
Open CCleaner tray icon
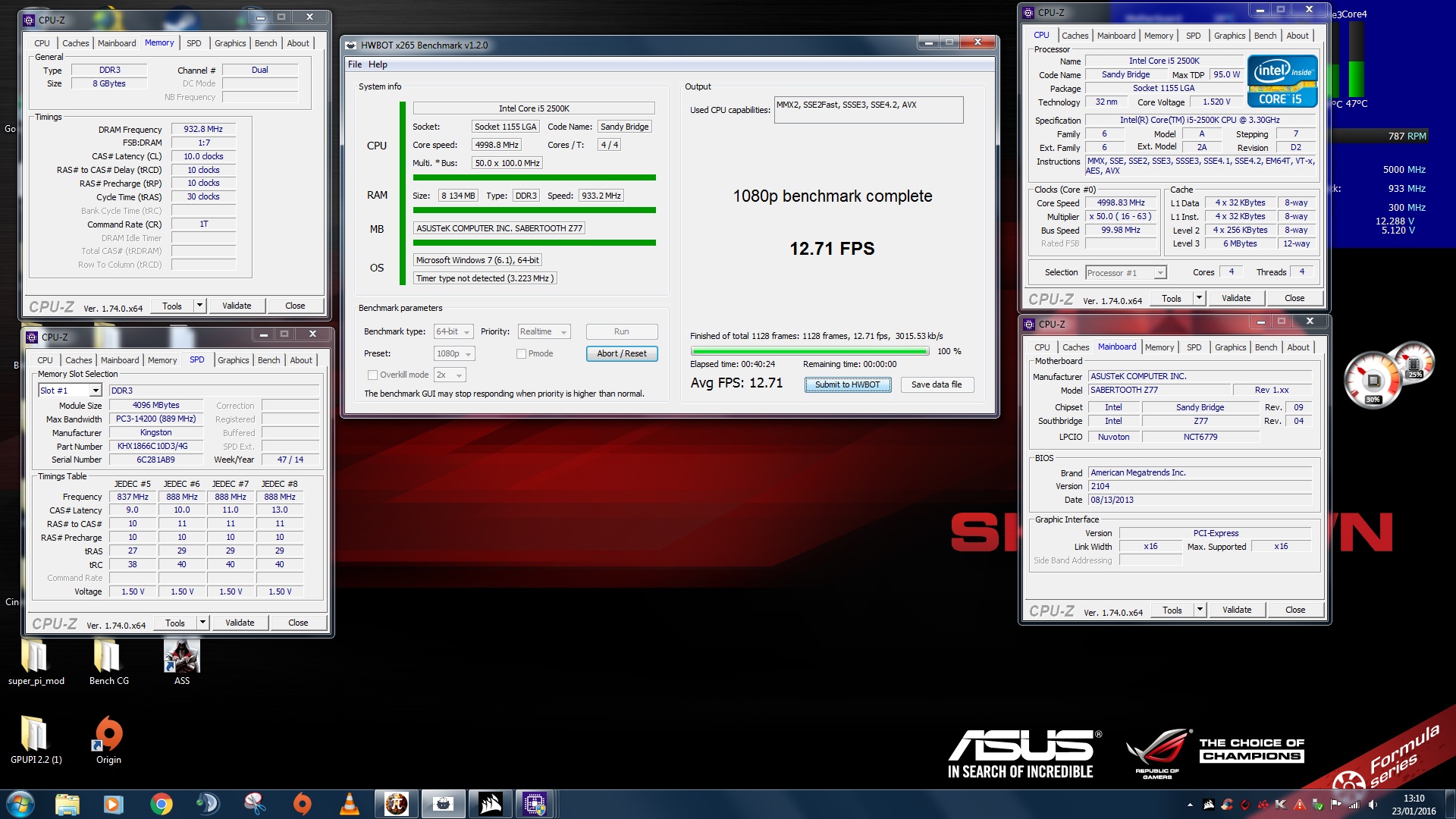(x=1227, y=805)
